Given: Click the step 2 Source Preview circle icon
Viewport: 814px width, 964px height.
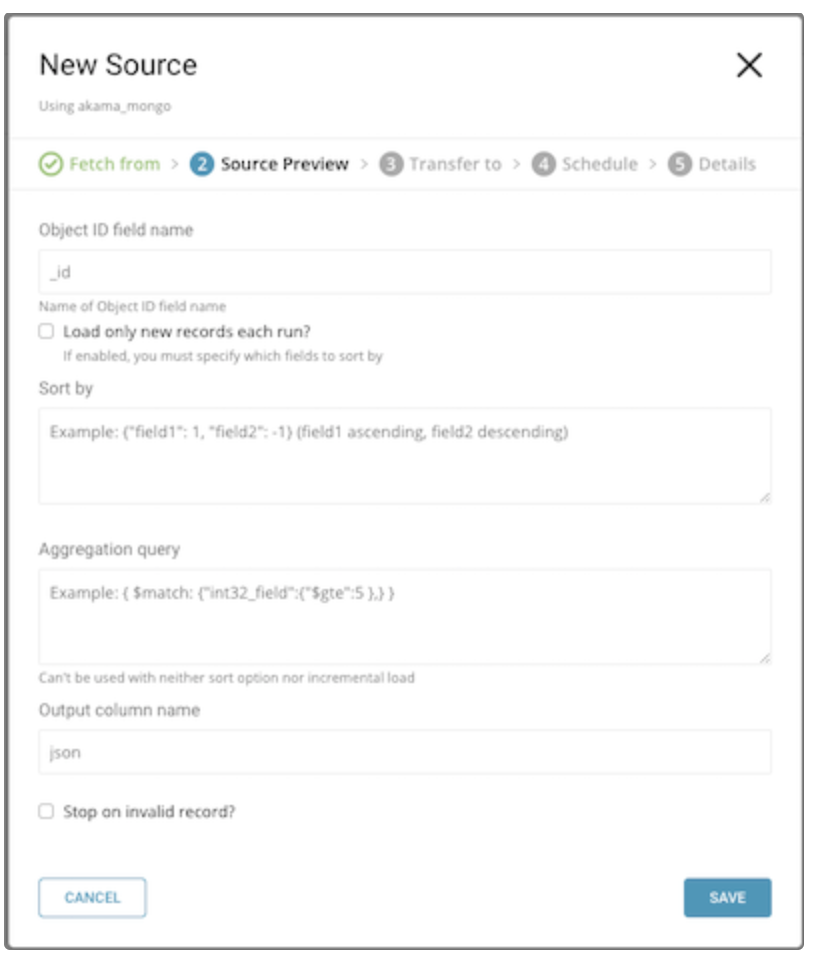Looking at the screenshot, I should pyautogui.click(x=202, y=164).
